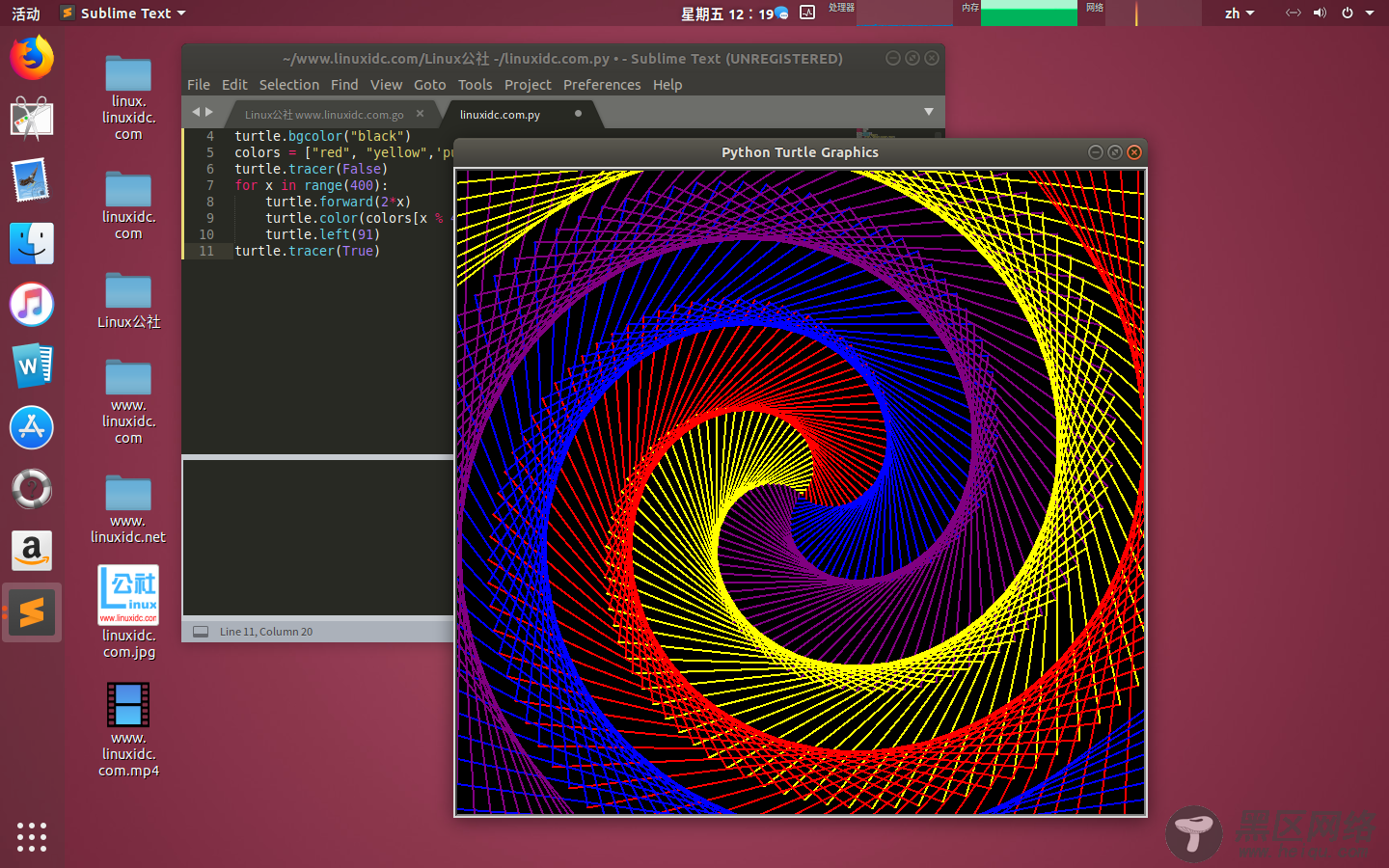Click the turtle.tracer(True) code line
The image size is (1389, 868).
pos(308,251)
